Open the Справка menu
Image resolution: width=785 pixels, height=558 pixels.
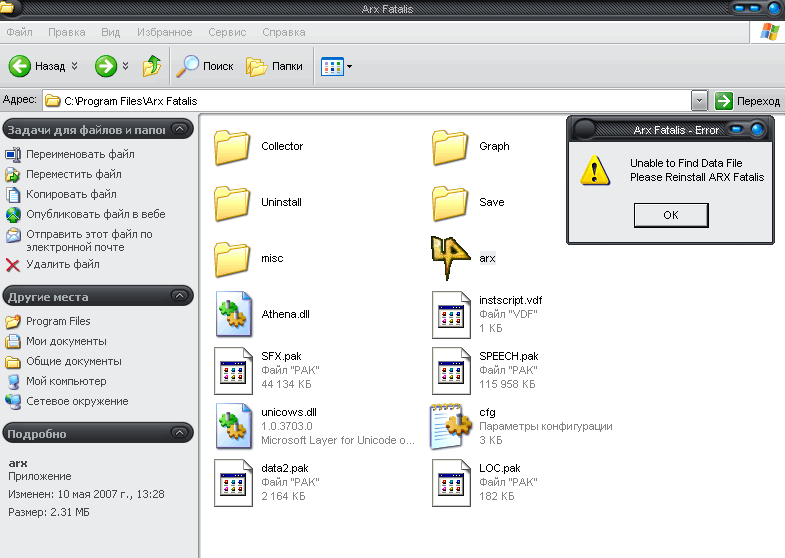coord(284,32)
